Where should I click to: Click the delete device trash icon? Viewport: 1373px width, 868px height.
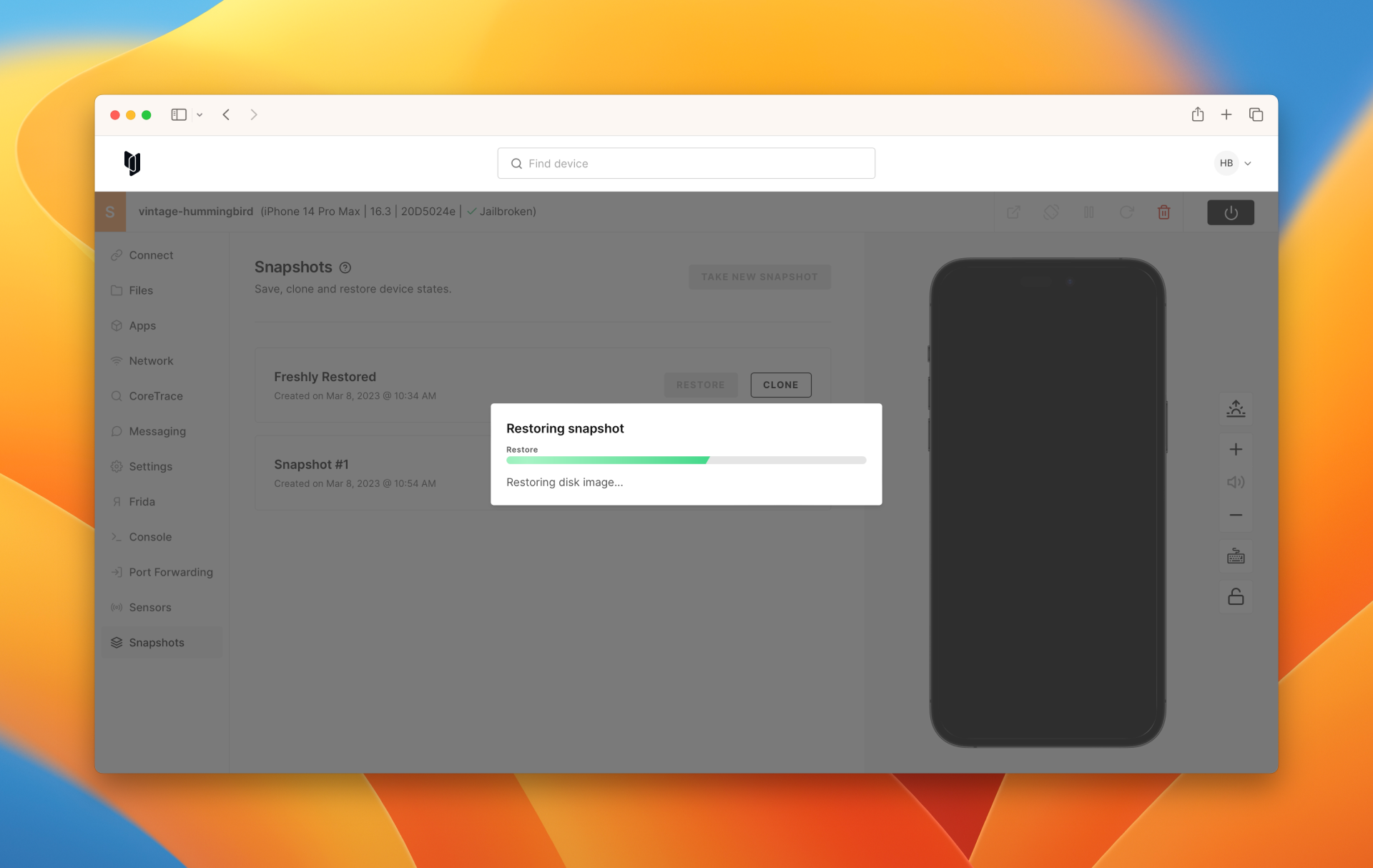[x=1164, y=211]
